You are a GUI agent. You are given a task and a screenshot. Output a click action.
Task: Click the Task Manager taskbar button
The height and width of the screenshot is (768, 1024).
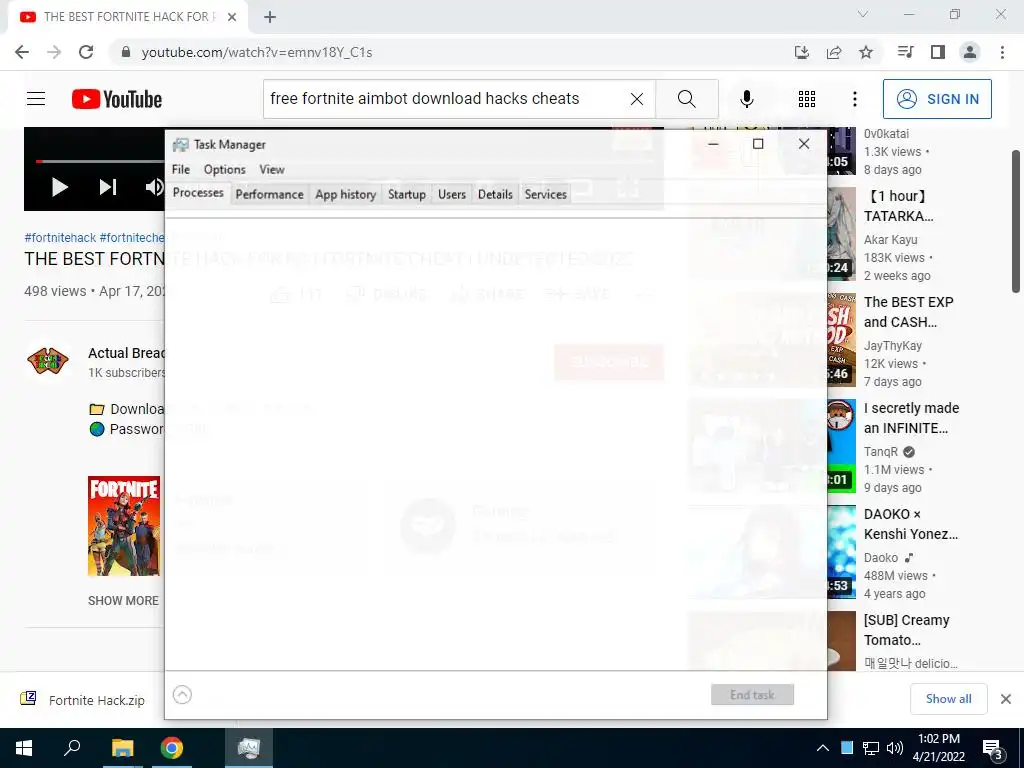(249, 748)
